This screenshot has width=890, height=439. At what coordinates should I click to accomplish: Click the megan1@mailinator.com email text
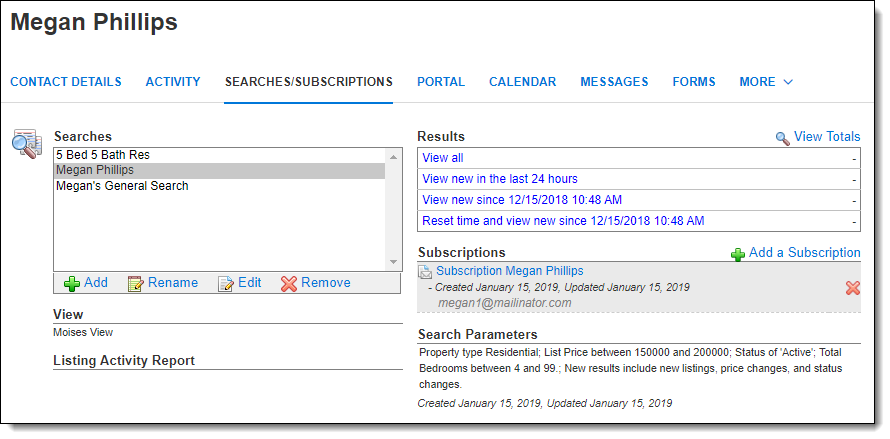click(x=505, y=303)
